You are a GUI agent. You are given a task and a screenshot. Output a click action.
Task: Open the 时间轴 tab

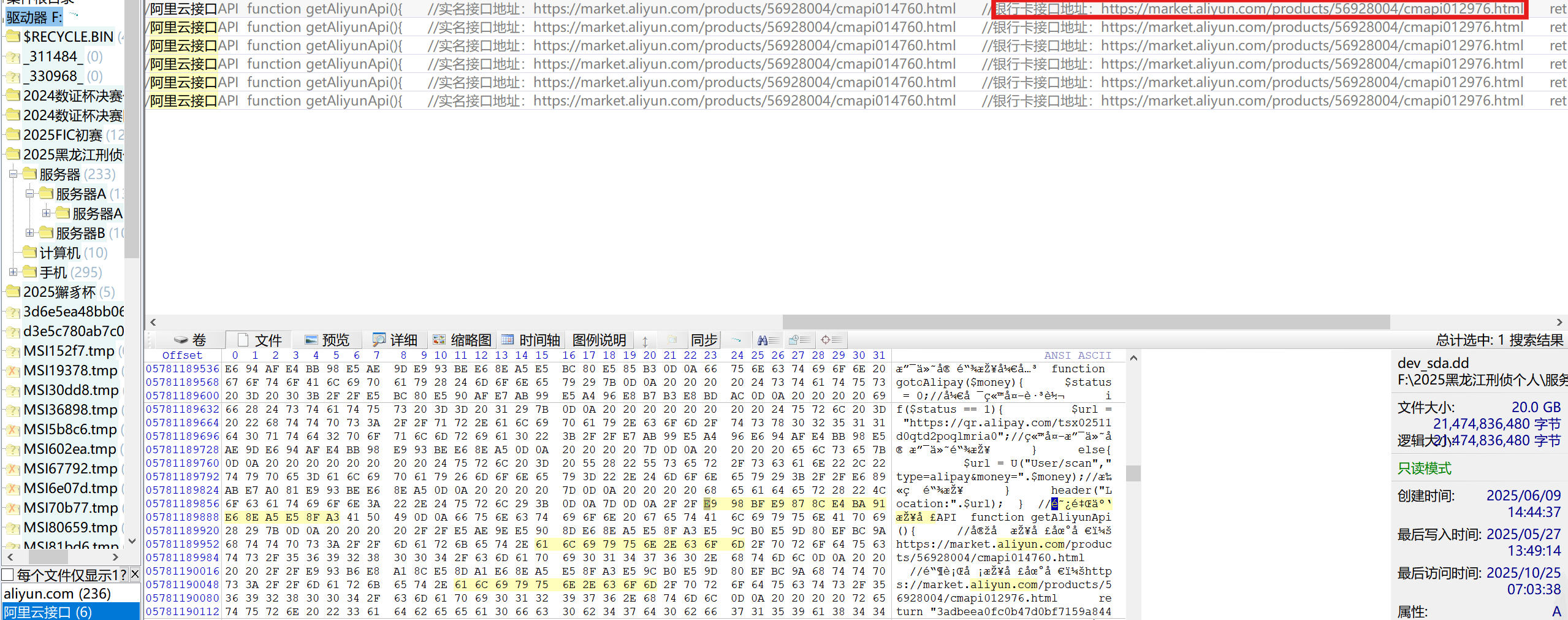click(531, 340)
